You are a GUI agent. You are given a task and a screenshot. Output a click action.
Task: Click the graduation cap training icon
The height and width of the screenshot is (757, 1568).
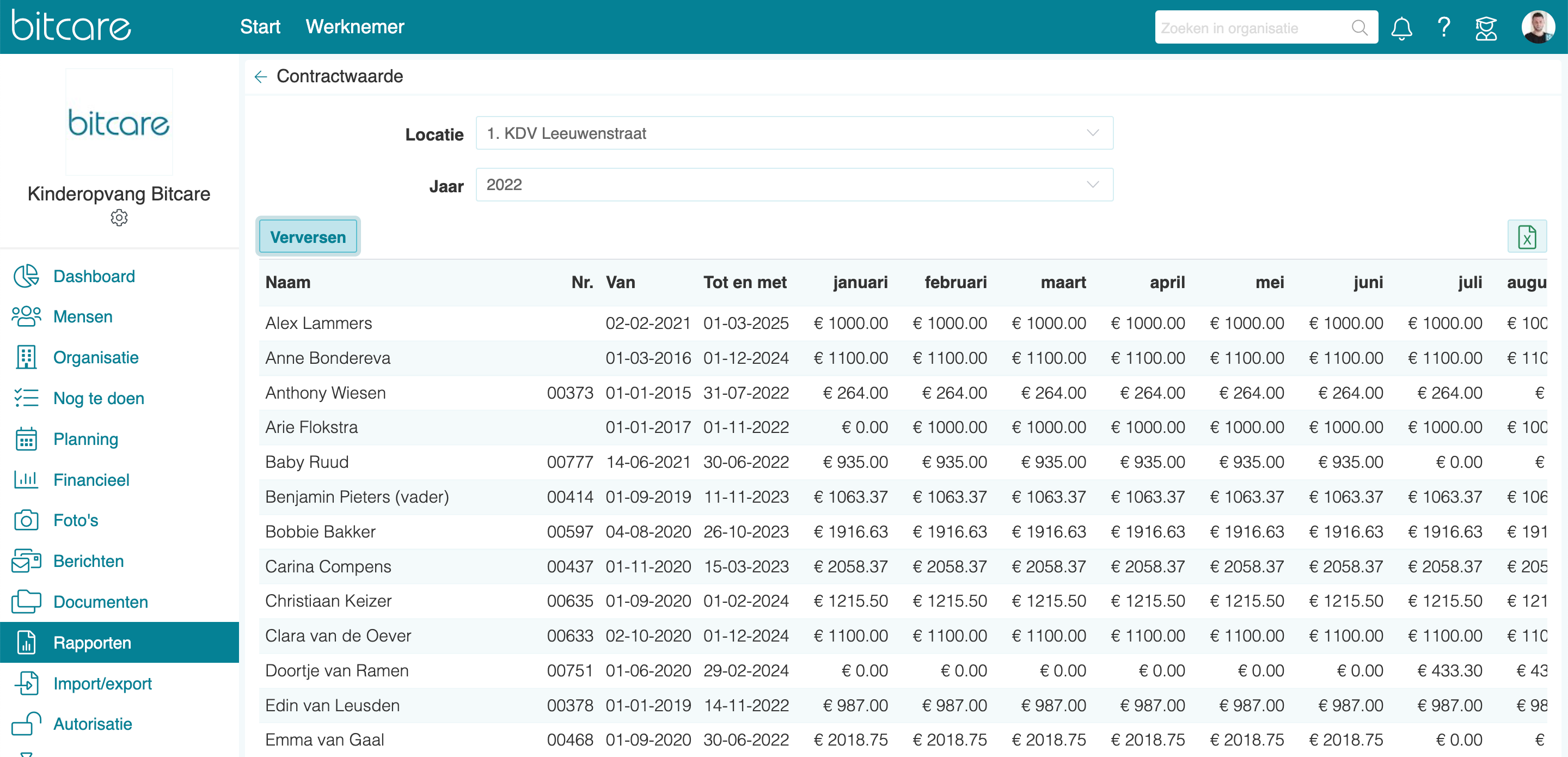click(x=1486, y=28)
